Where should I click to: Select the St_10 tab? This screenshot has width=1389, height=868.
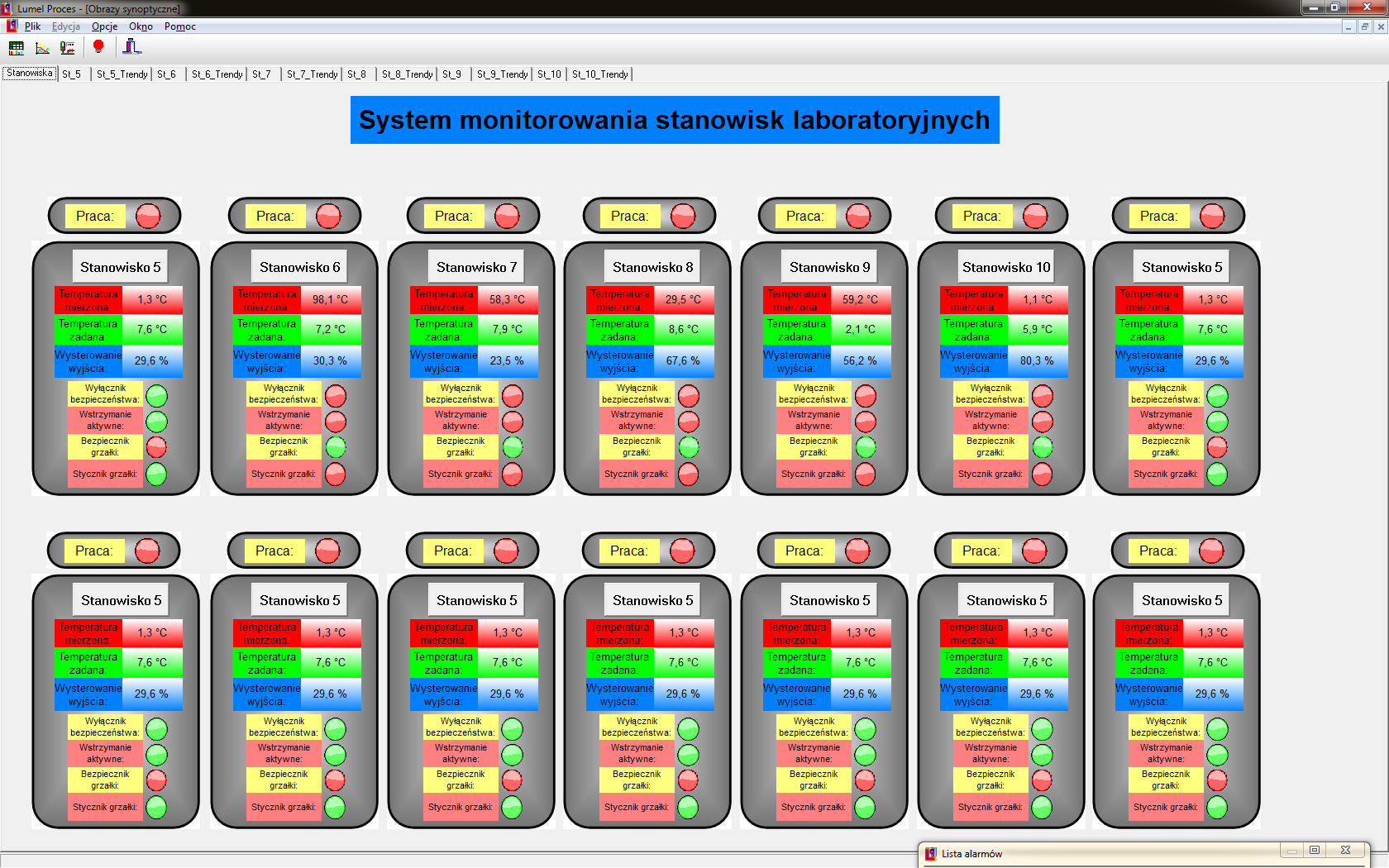coord(549,74)
